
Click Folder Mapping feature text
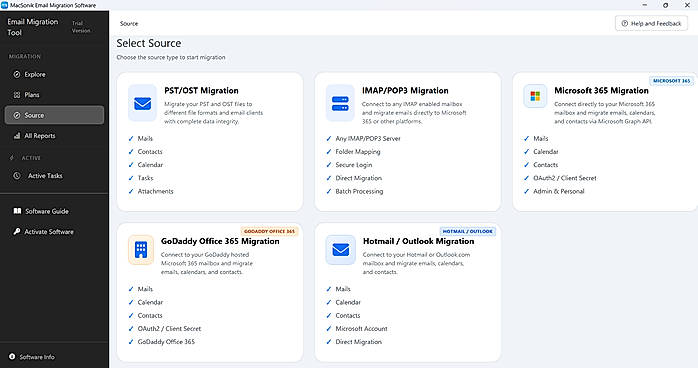358,152
